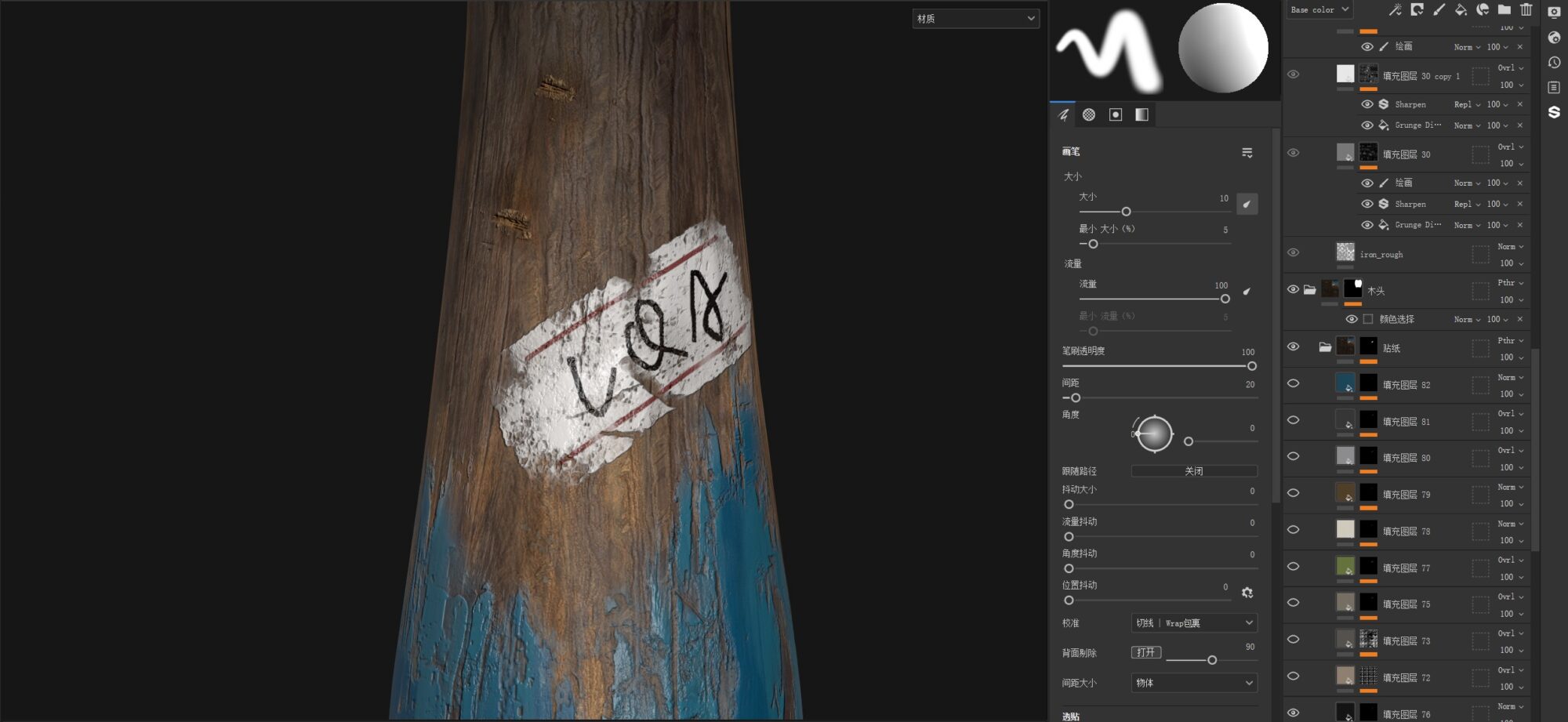1568x722 pixels.
Task: Select the 填充图层 73 layer name
Action: pyautogui.click(x=1406, y=641)
